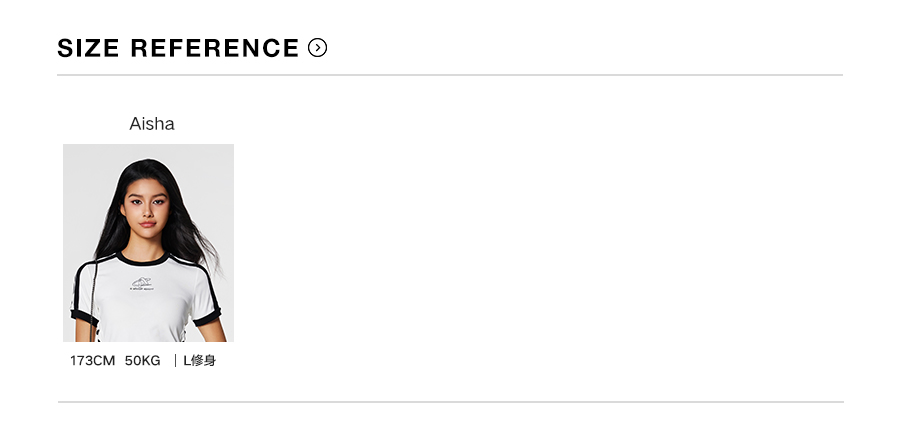
Task: Select the model name Aisha
Action: point(152,124)
